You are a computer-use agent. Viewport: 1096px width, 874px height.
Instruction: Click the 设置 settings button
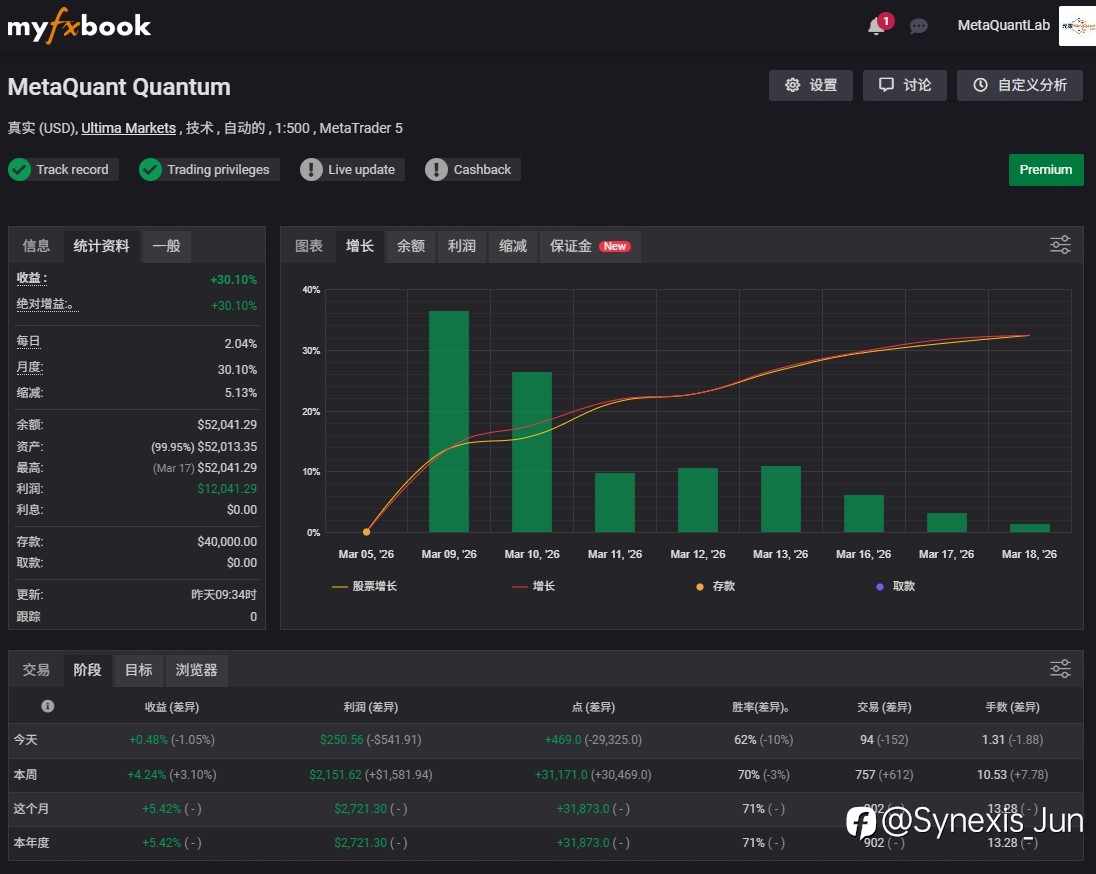point(811,85)
